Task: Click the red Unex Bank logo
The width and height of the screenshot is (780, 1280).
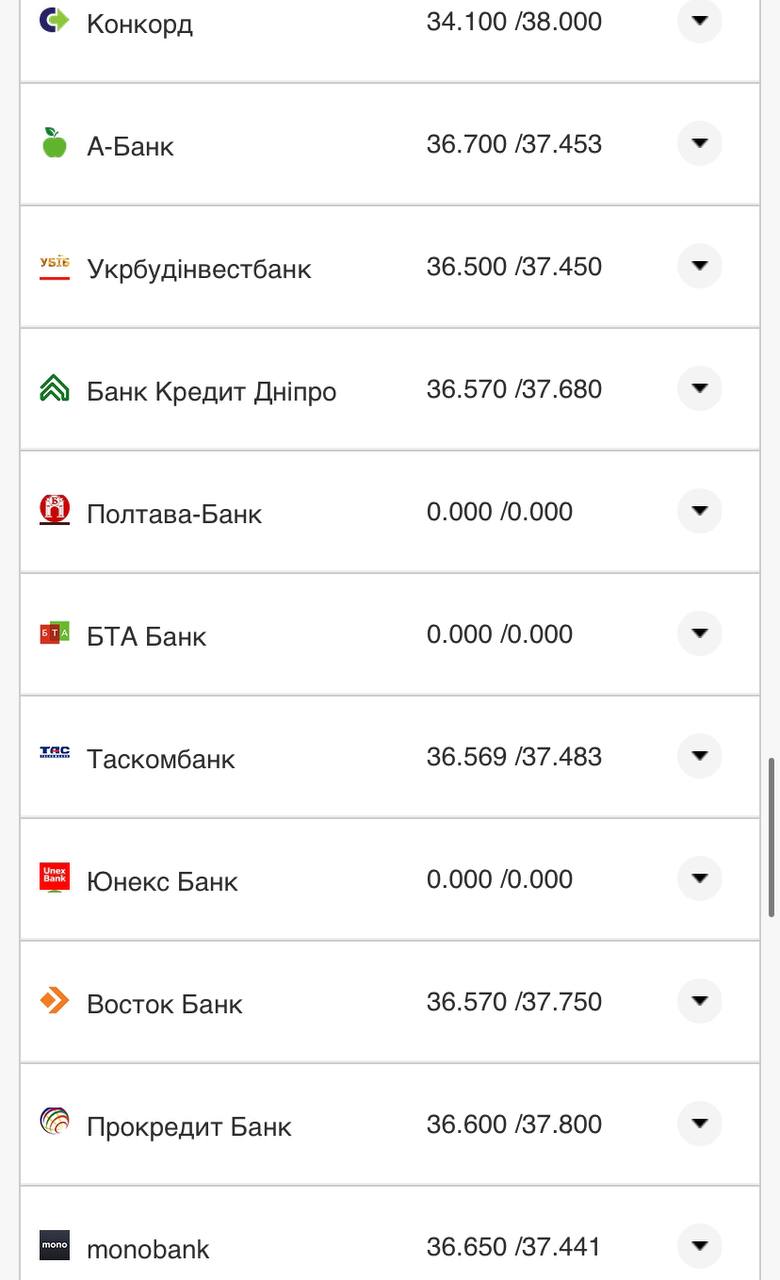Action: [54, 877]
